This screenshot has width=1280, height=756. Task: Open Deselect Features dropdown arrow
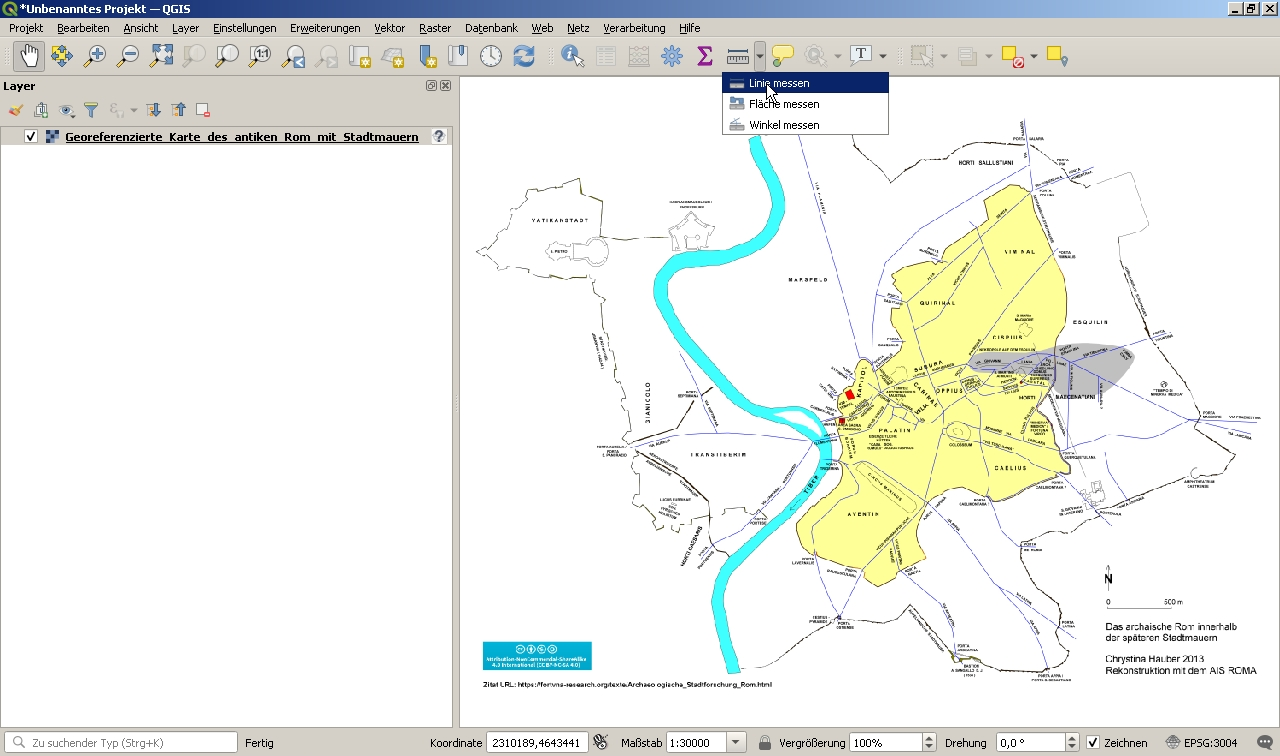[1034, 56]
